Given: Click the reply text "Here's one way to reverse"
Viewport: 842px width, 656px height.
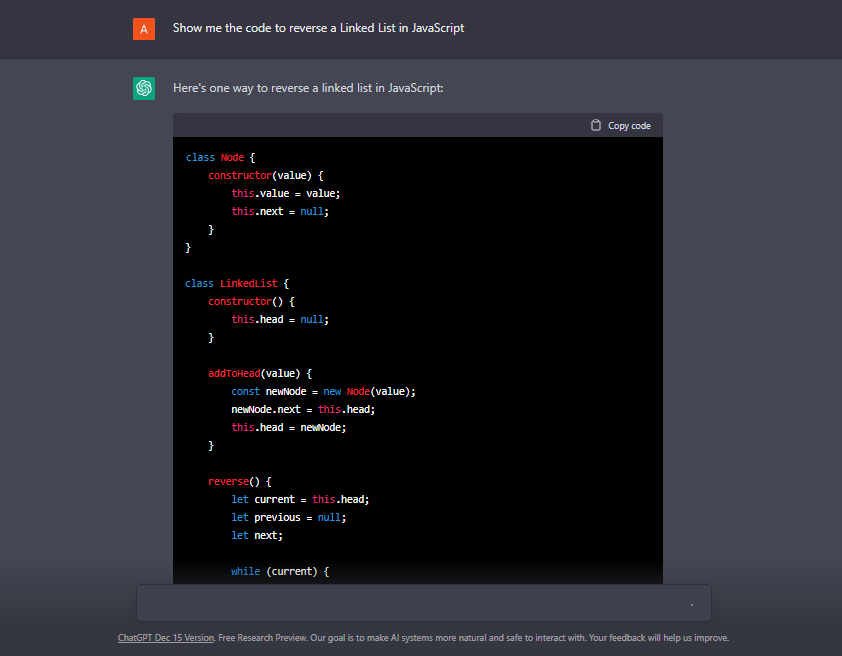Looking at the screenshot, I should click(x=307, y=88).
